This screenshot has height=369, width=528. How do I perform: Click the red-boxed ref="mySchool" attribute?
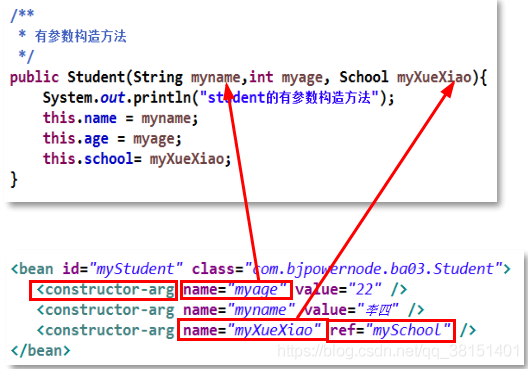click(391, 331)
